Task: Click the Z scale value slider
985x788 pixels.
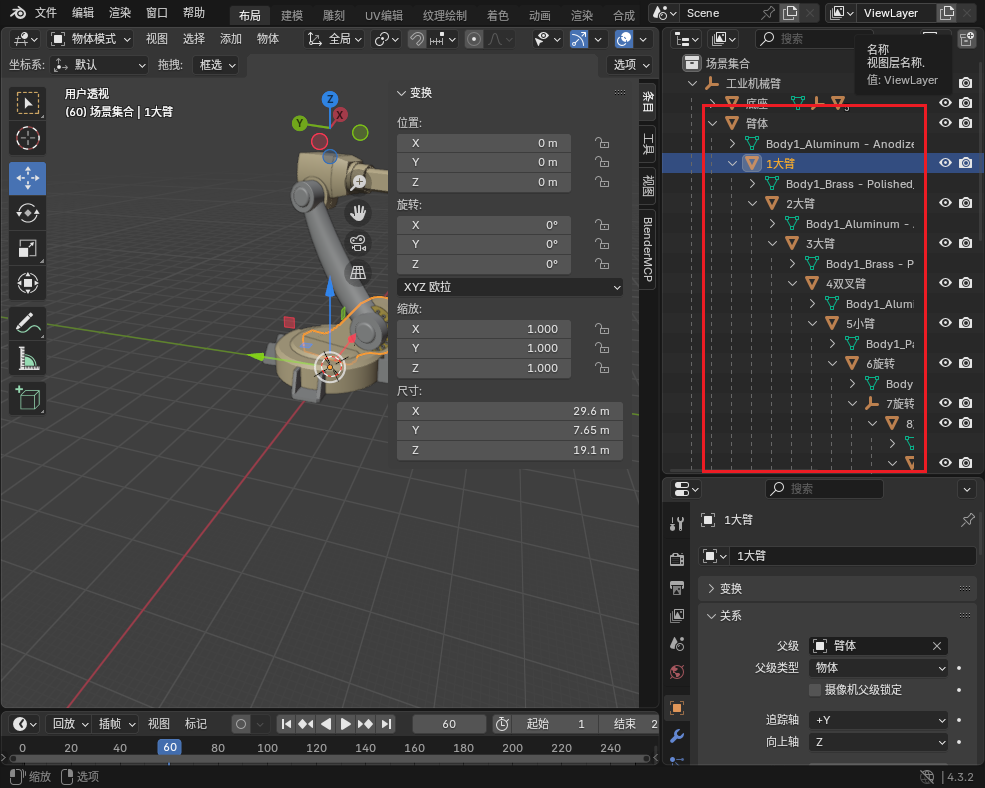Action: [x=484, y=368]
